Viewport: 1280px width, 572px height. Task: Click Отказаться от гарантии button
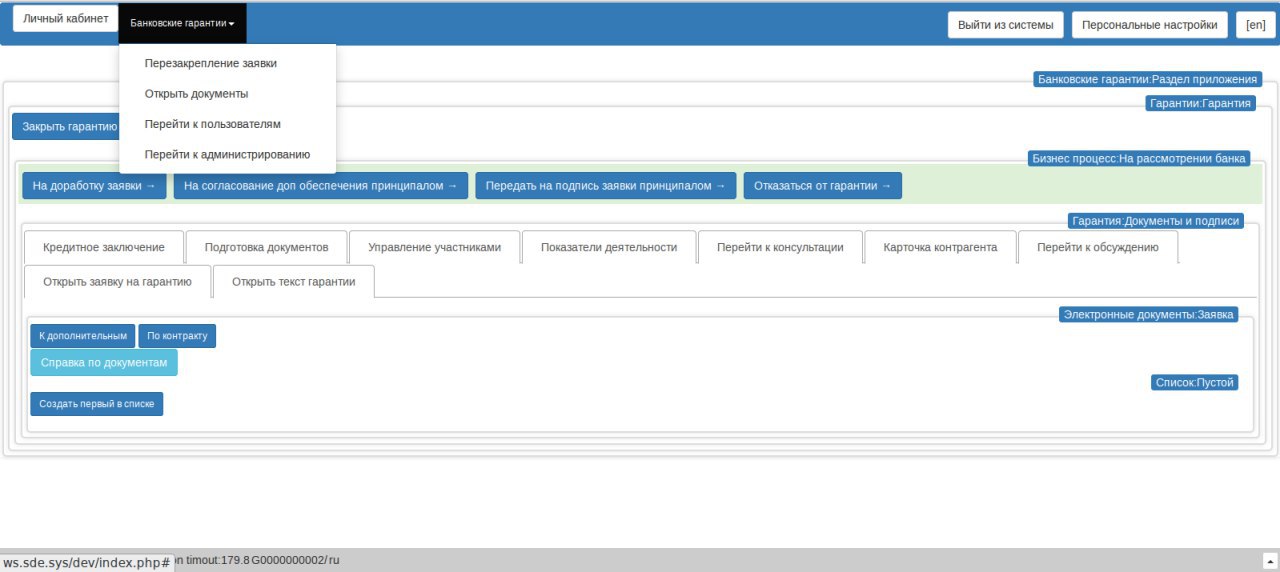pyautogui.click(x=822, y=186)
